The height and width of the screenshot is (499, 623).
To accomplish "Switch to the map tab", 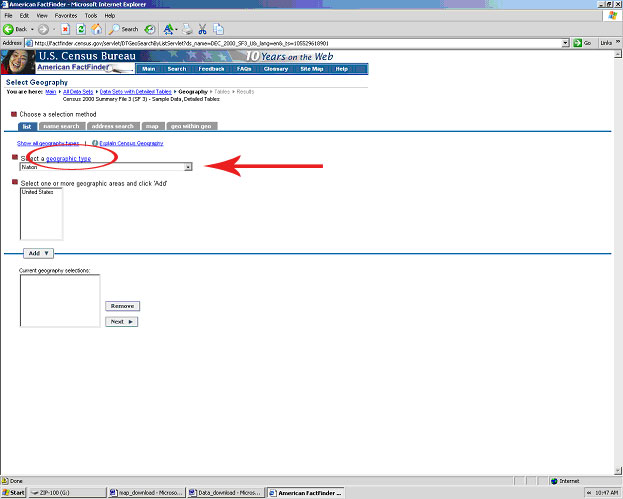I will pyautogui.click(x=152, y=126).
